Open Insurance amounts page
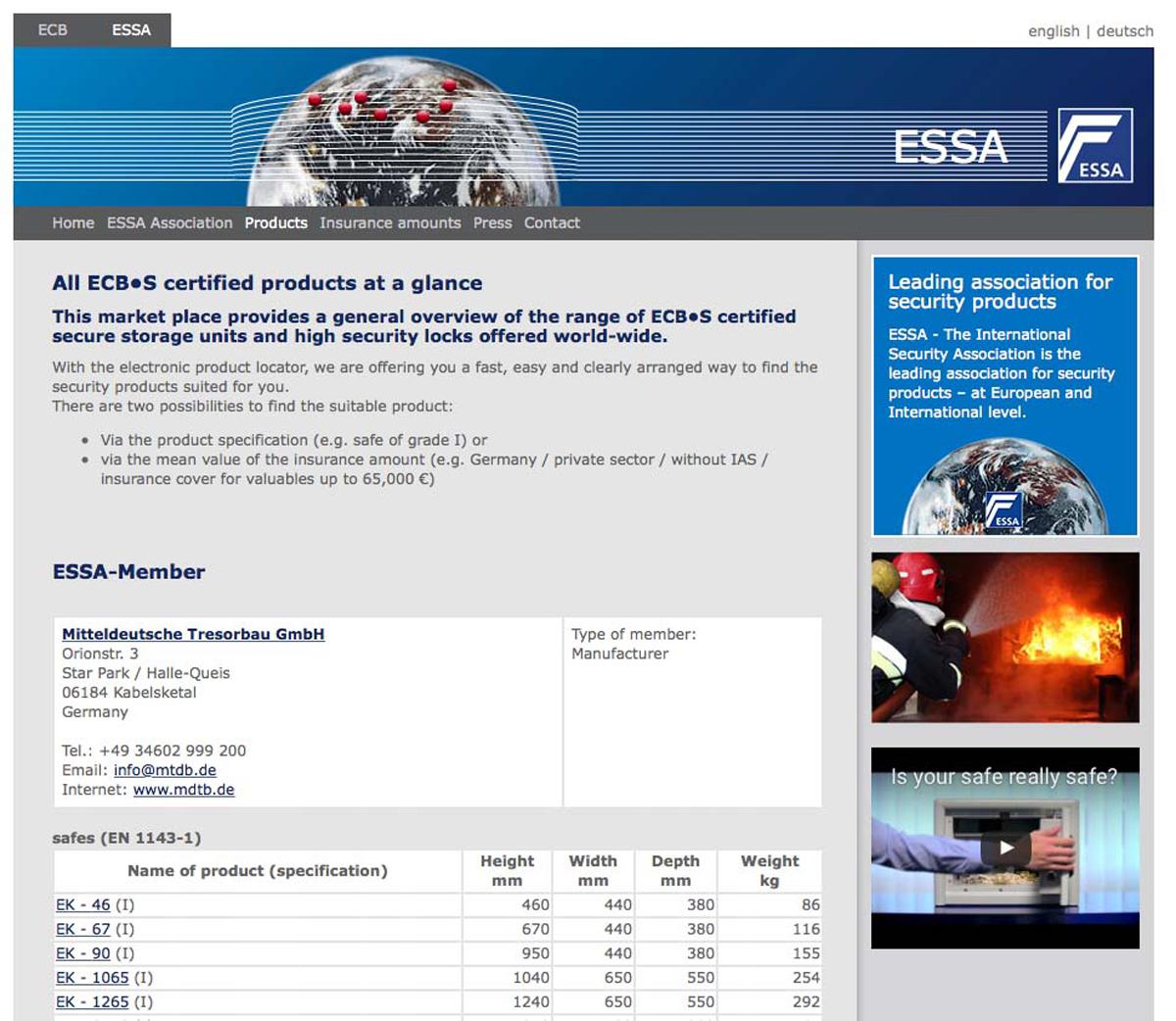Viewport: 1176px width, 1021px height. click(x=390, y=222)
